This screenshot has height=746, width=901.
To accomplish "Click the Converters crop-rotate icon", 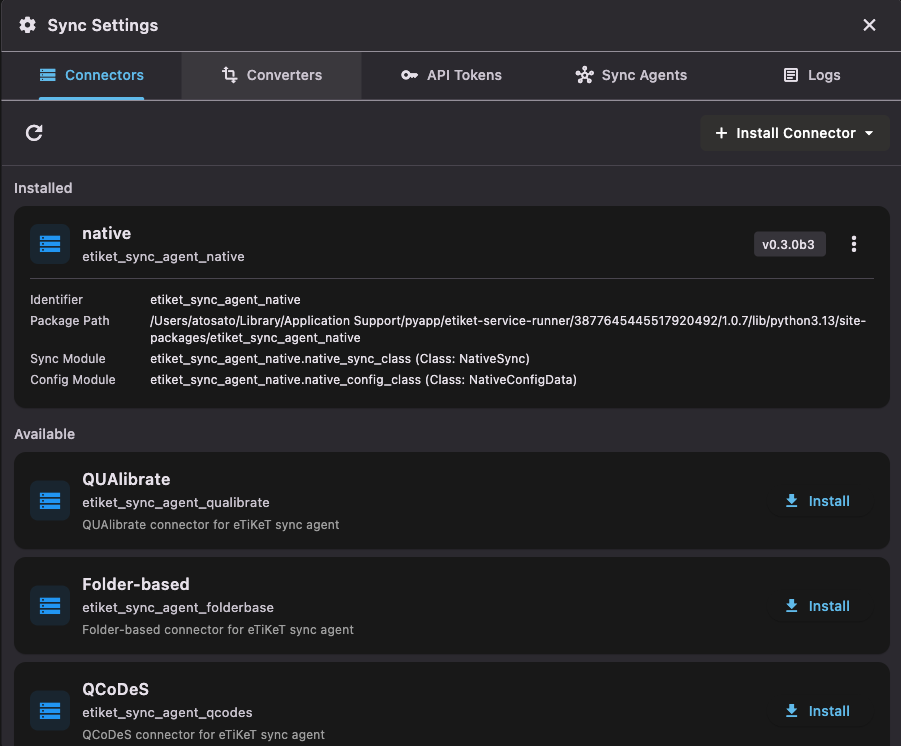I will tap(229, 75).
